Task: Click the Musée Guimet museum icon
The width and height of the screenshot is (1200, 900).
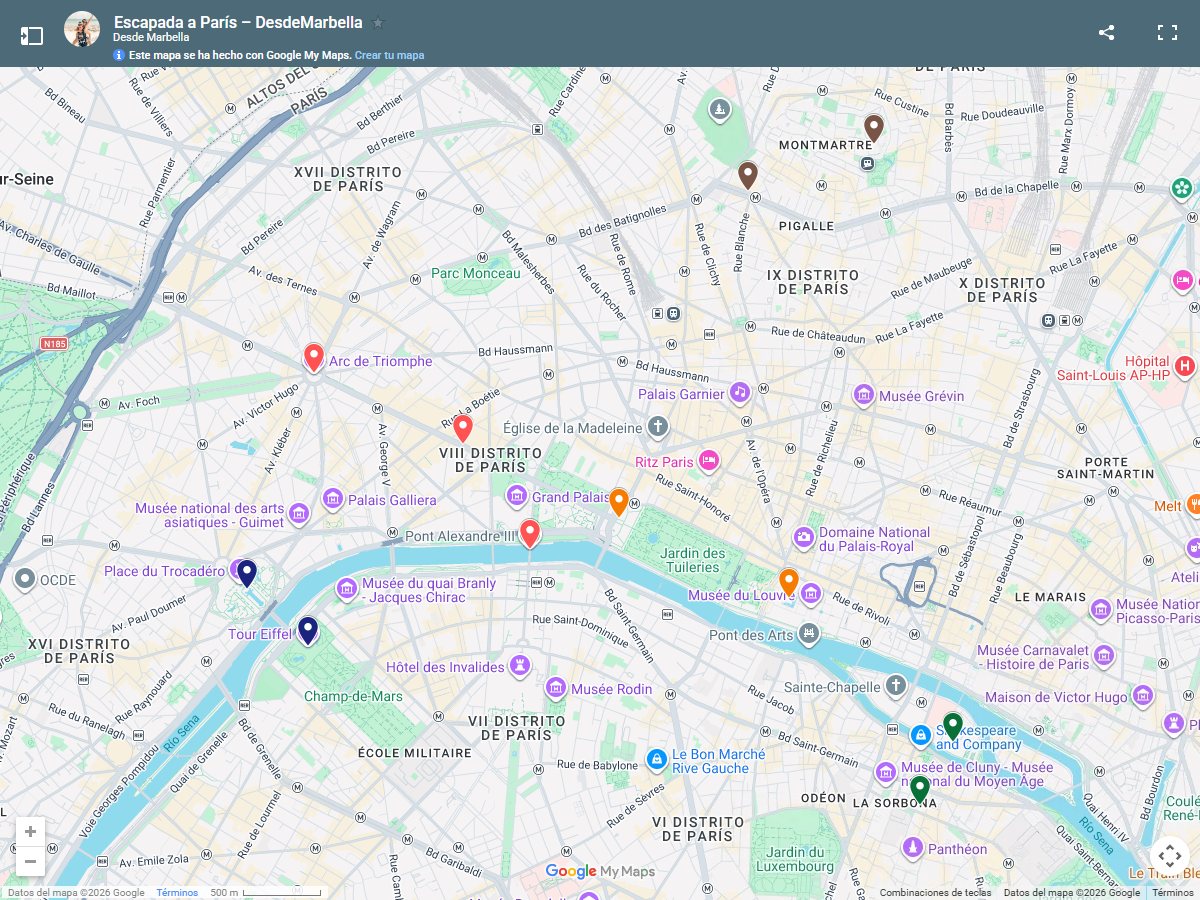Action: [x=298, y=515]
